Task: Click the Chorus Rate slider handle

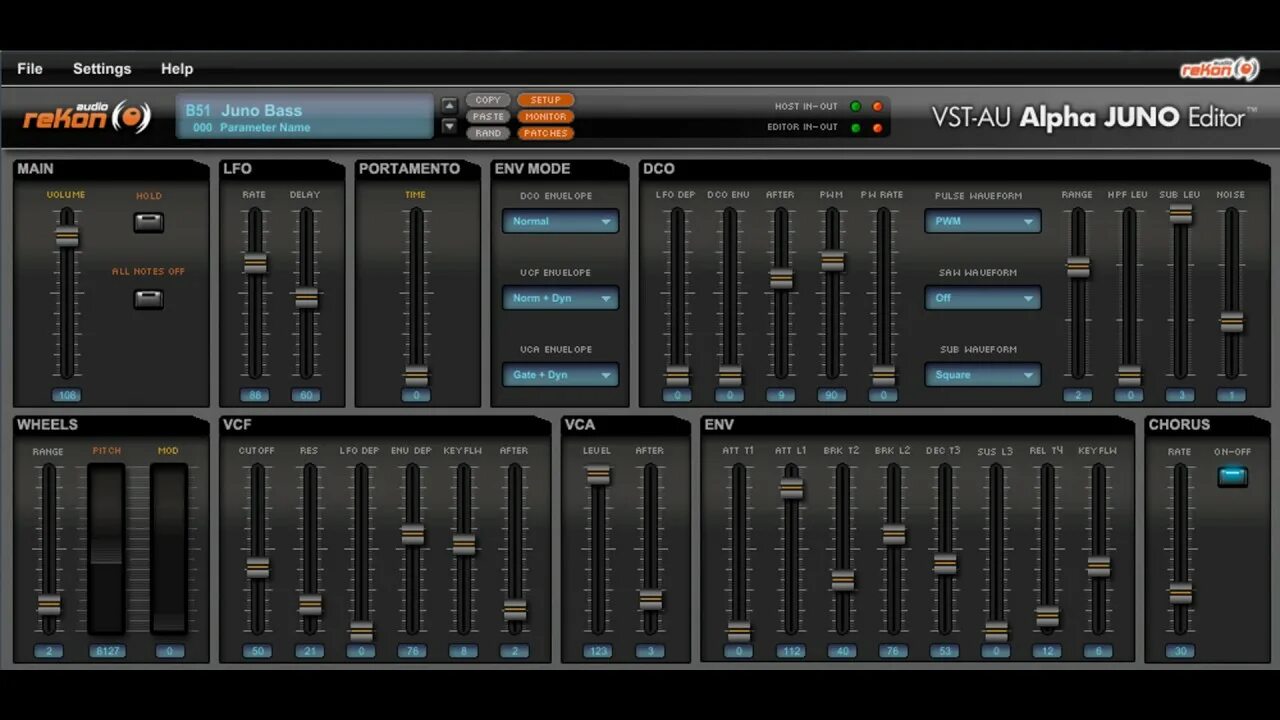Action: pyautogui.click(x=1181, y=593)
